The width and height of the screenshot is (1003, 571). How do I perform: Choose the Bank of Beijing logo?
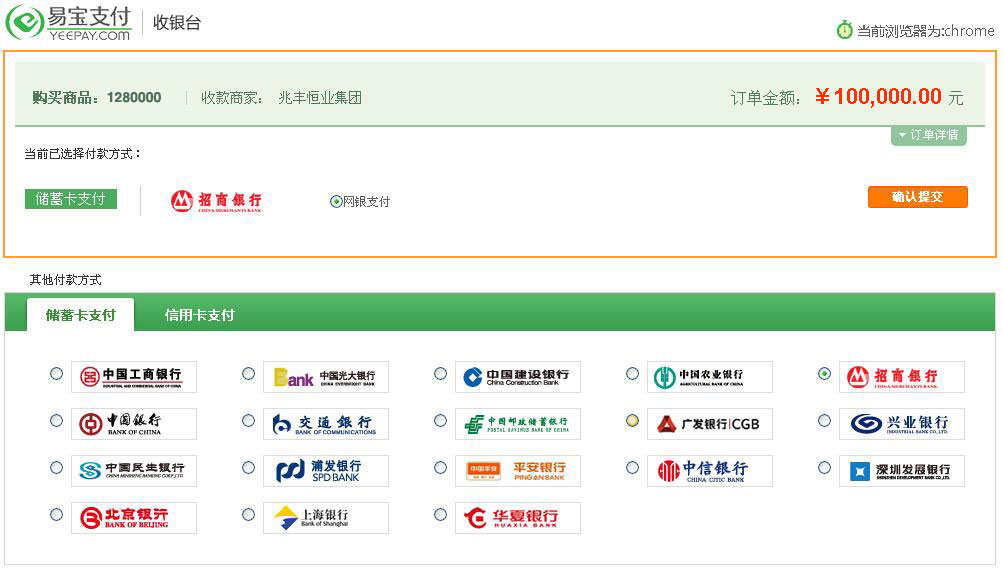[134, 518]
